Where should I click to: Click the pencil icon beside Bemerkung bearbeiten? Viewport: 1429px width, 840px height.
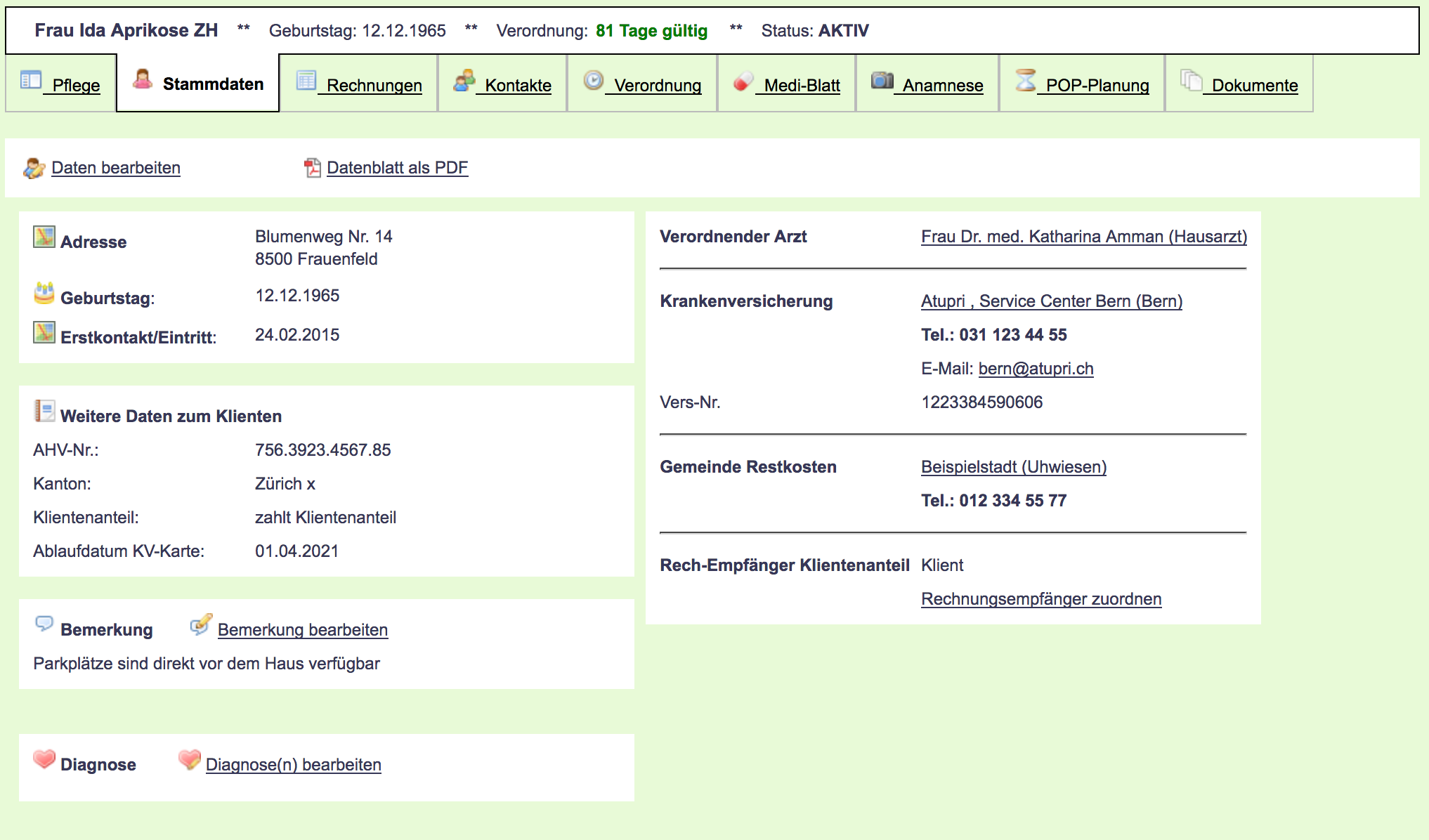201,625
